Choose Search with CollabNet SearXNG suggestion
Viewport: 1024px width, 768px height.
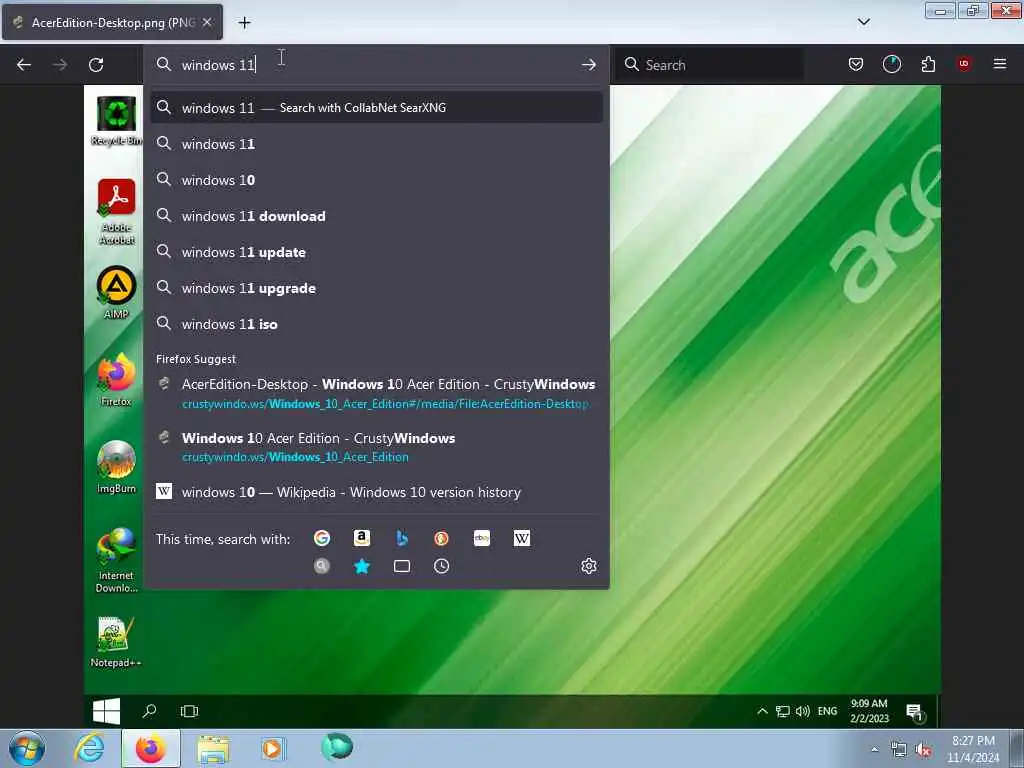[376, 108]
